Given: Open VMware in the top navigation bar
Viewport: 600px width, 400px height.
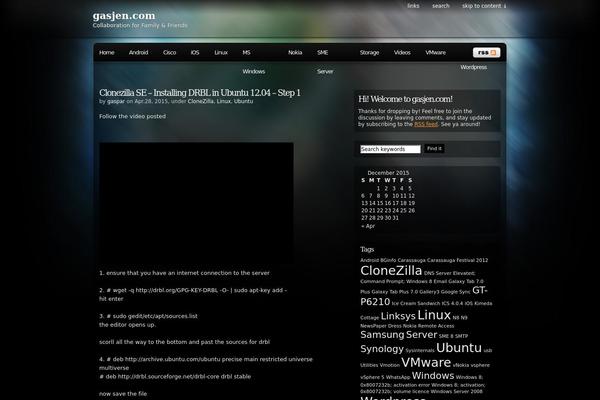Looking at the screenshot, I should (435, 52).
